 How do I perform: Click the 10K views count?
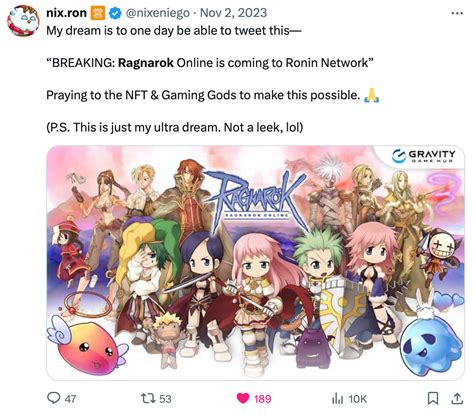(357, 399)
